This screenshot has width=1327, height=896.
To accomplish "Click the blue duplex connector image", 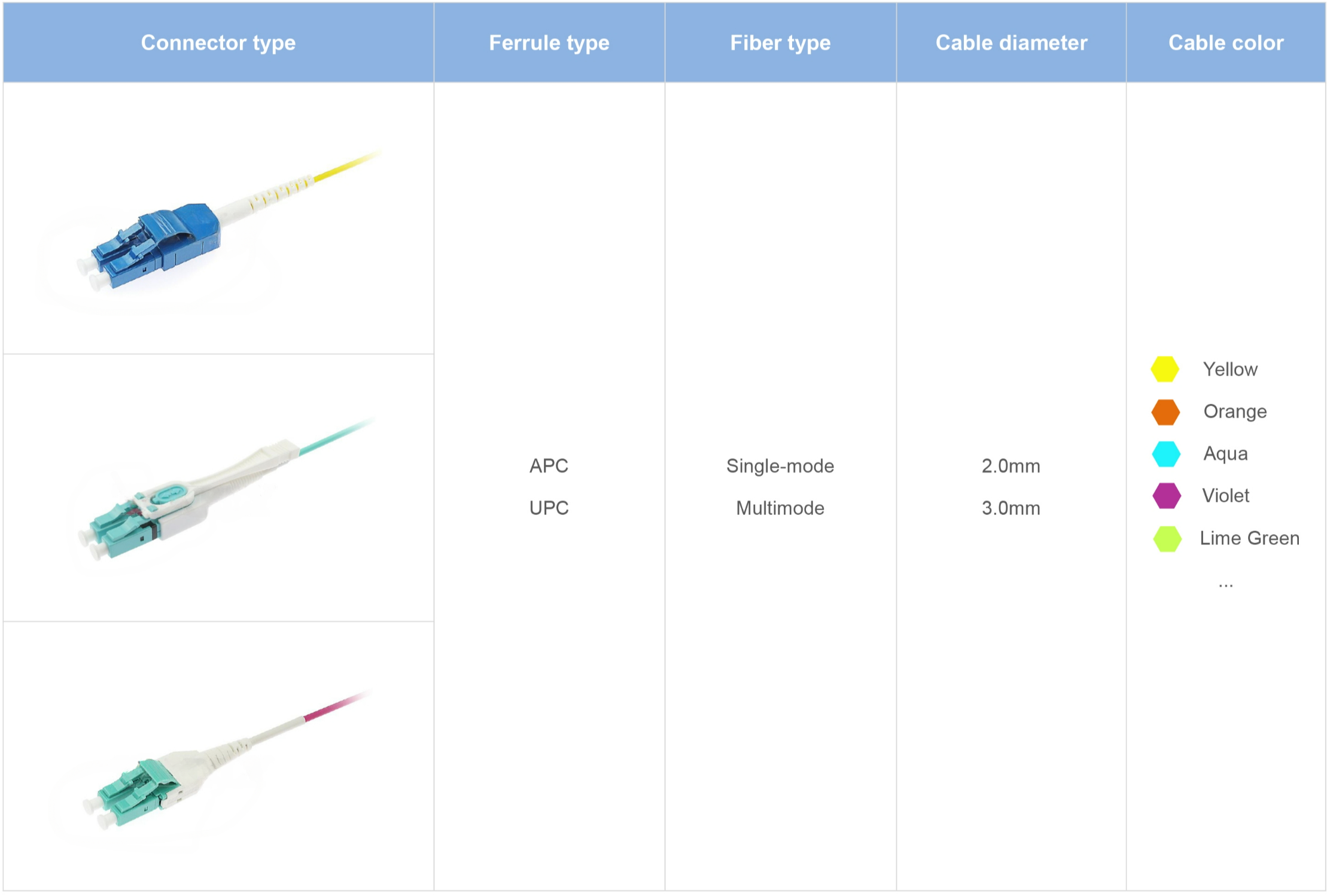I will pos(156,245).
